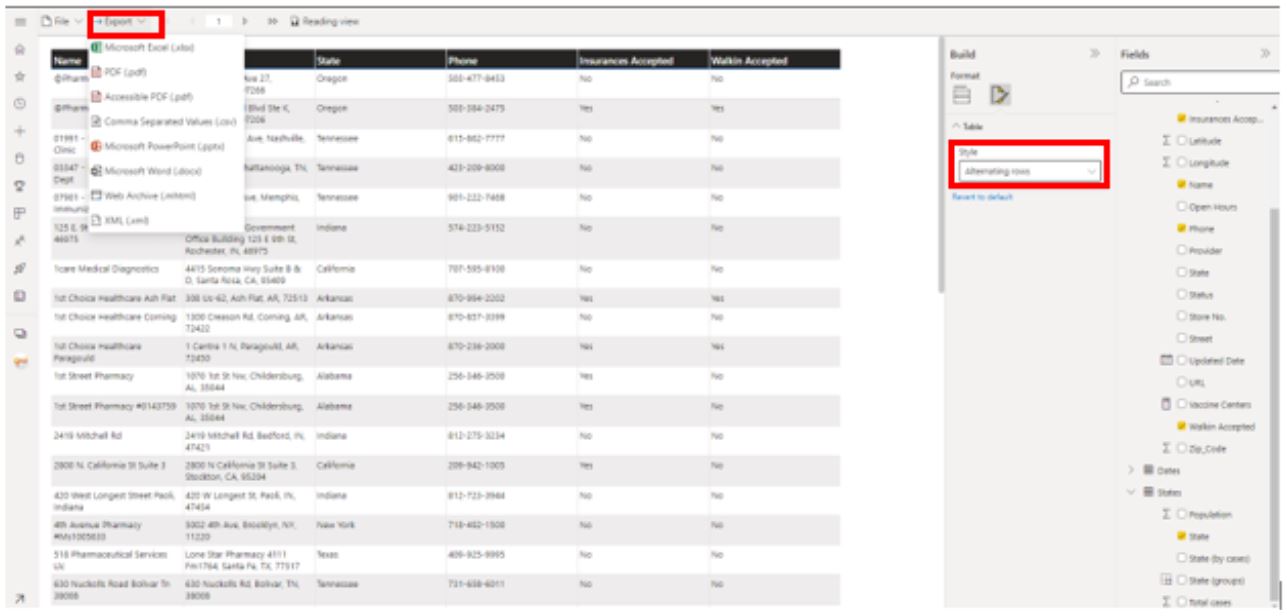Collapse the Table section in Build pane

point(955,127)
